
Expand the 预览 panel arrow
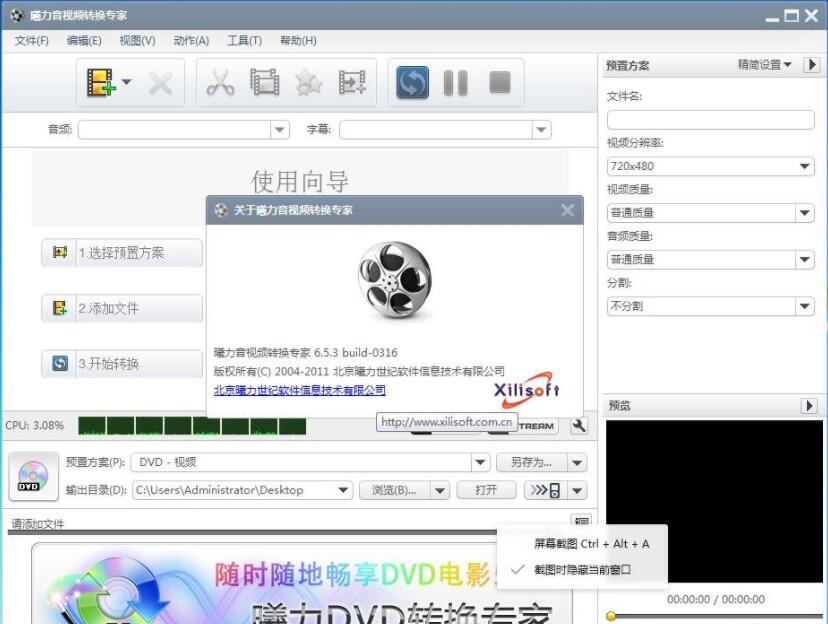pos(809,405)
